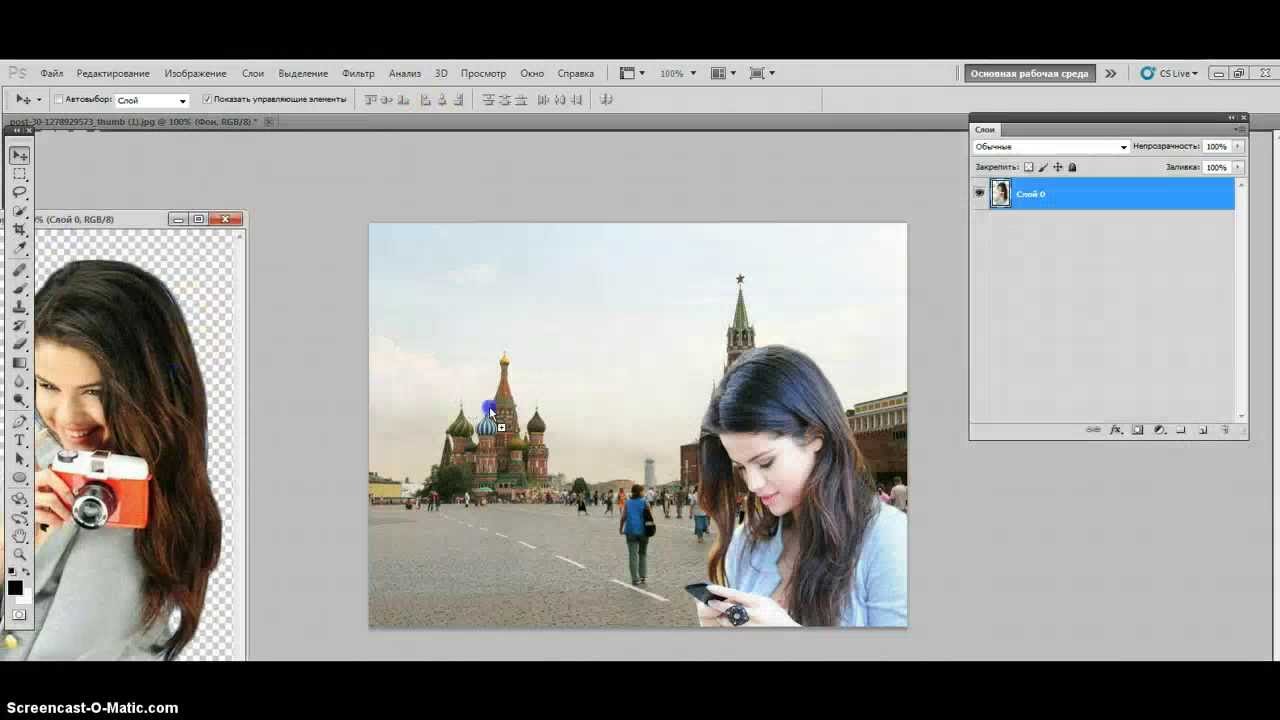Screen dimensions: 1280x720
Task: Delete layer using the trash icon
Action: [x=1225, y=430]
